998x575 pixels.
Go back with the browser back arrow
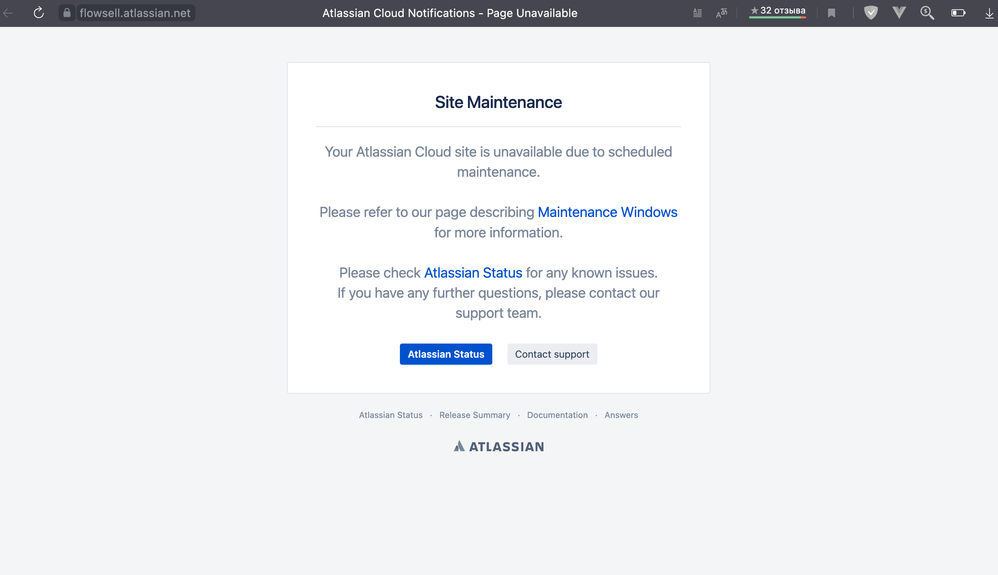8,13
